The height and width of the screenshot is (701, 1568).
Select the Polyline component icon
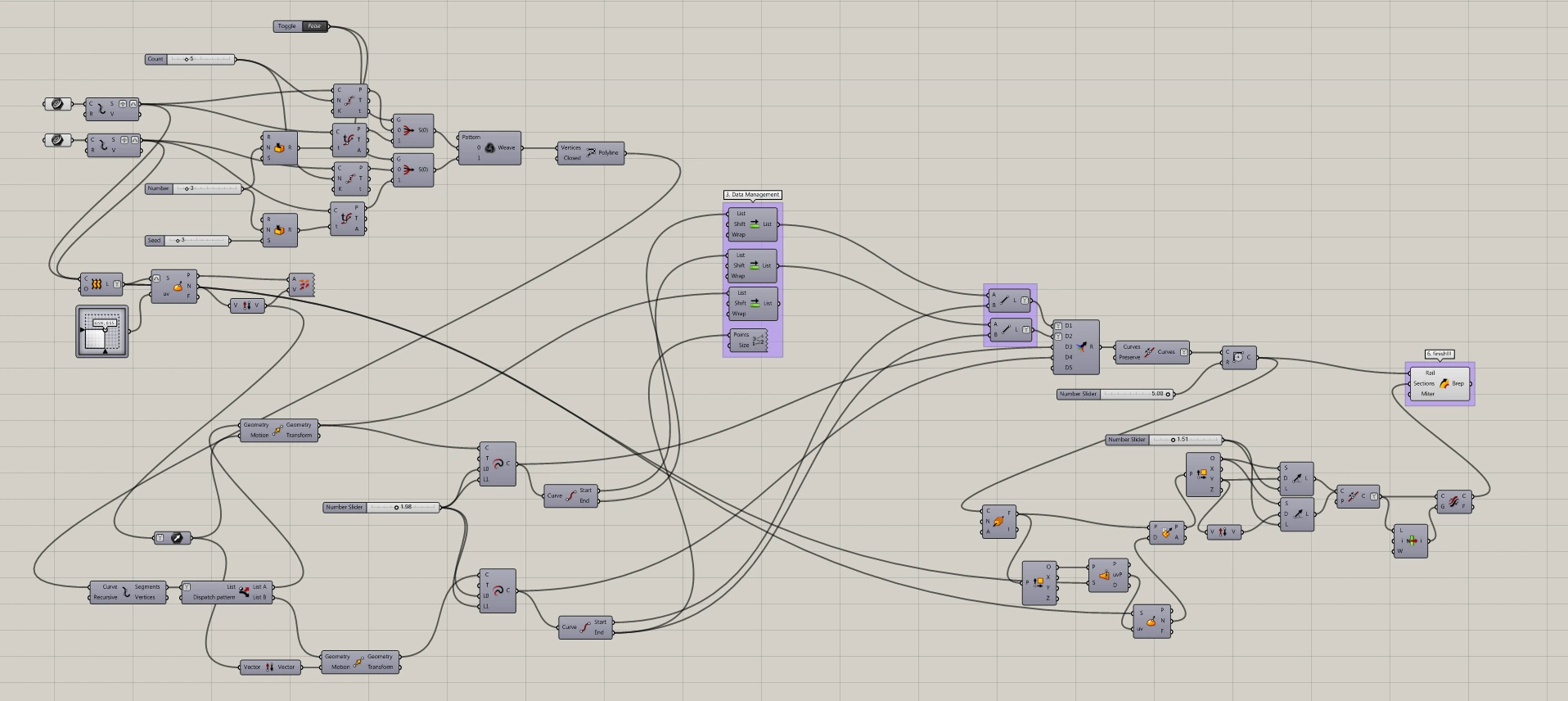591,152
